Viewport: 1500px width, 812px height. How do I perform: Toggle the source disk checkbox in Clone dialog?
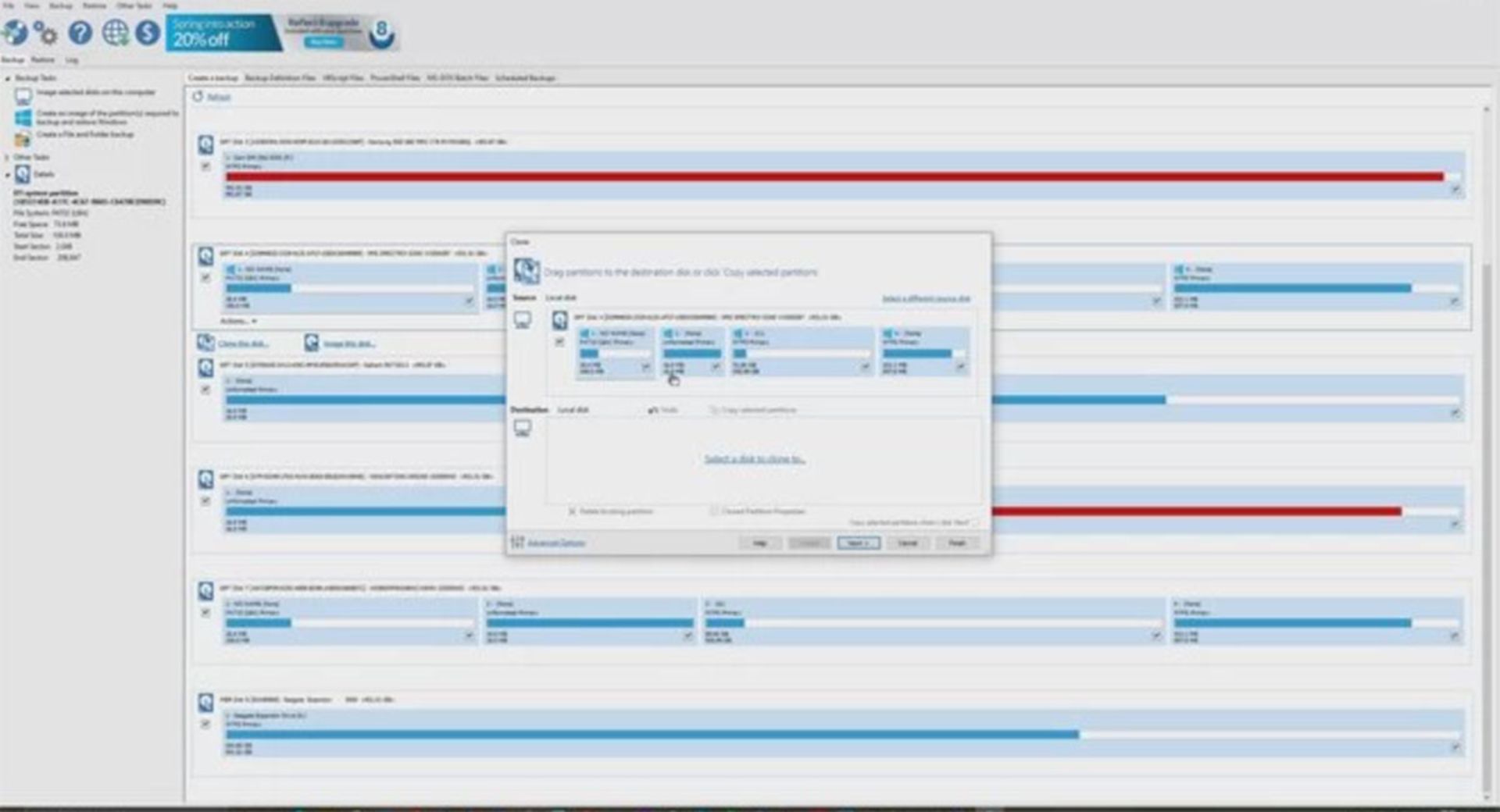[x=559, y=342]
